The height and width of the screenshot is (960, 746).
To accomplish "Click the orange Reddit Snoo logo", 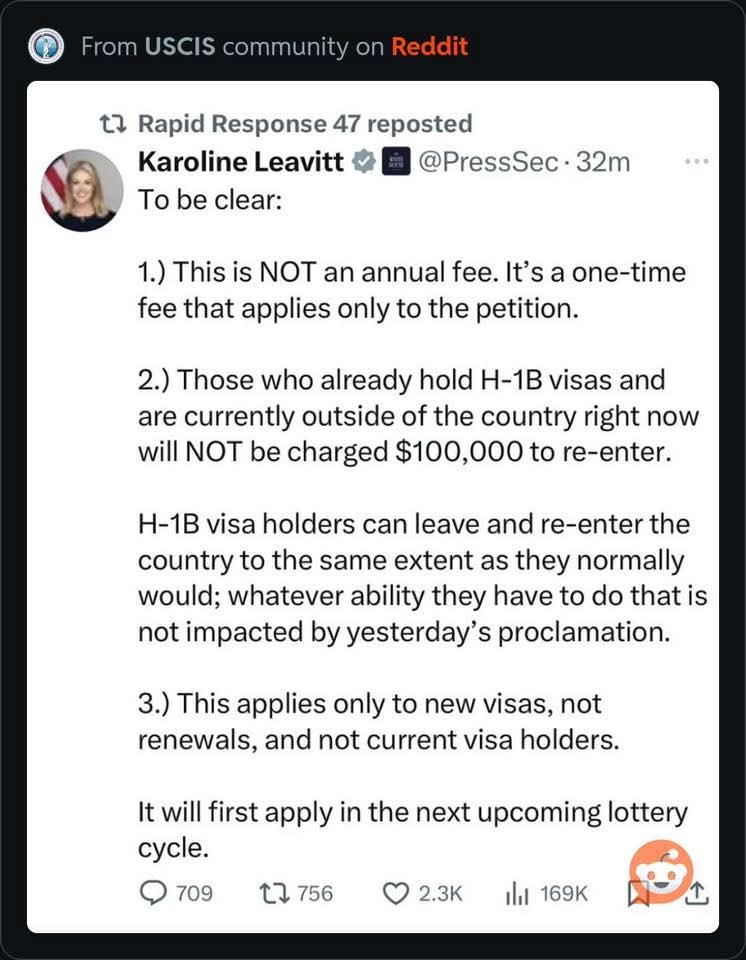I will click(661, 872).
